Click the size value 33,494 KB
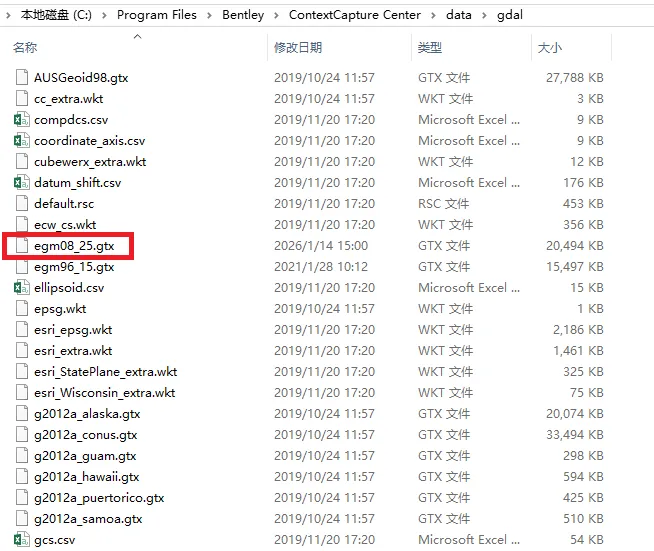 click(x=575, y=435)
